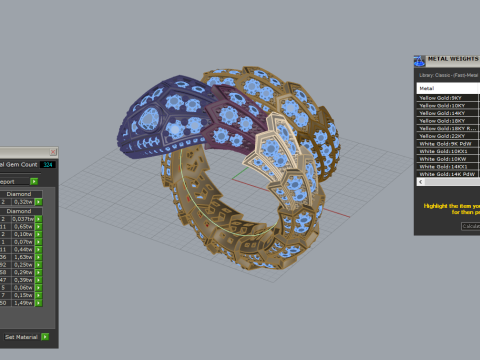Screen dimensions: 480x360
Task: Click the 1,49tw weight cell
Action: tap(23, 303)
